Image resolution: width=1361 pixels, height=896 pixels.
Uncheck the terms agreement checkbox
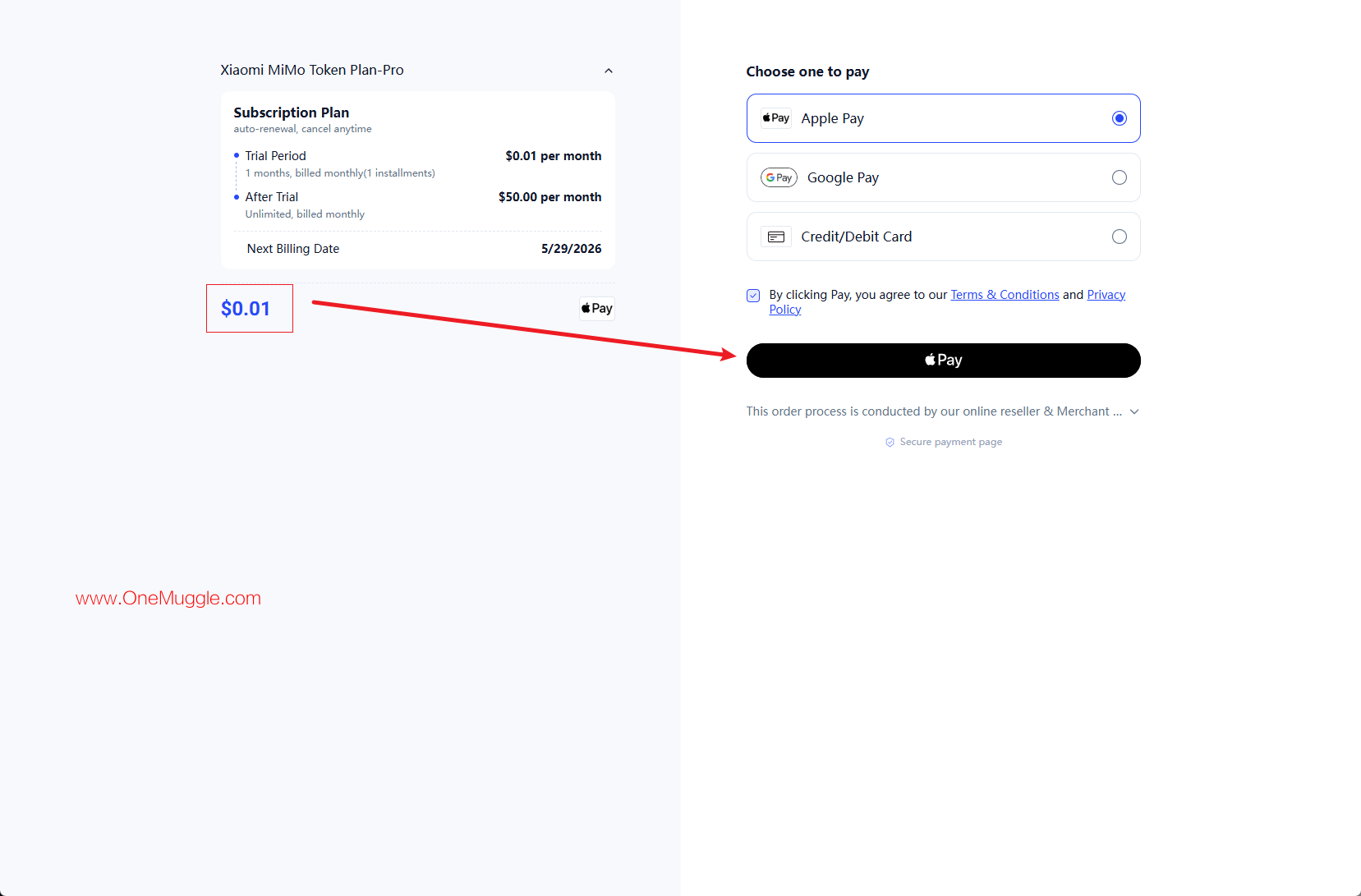point(753,296)
